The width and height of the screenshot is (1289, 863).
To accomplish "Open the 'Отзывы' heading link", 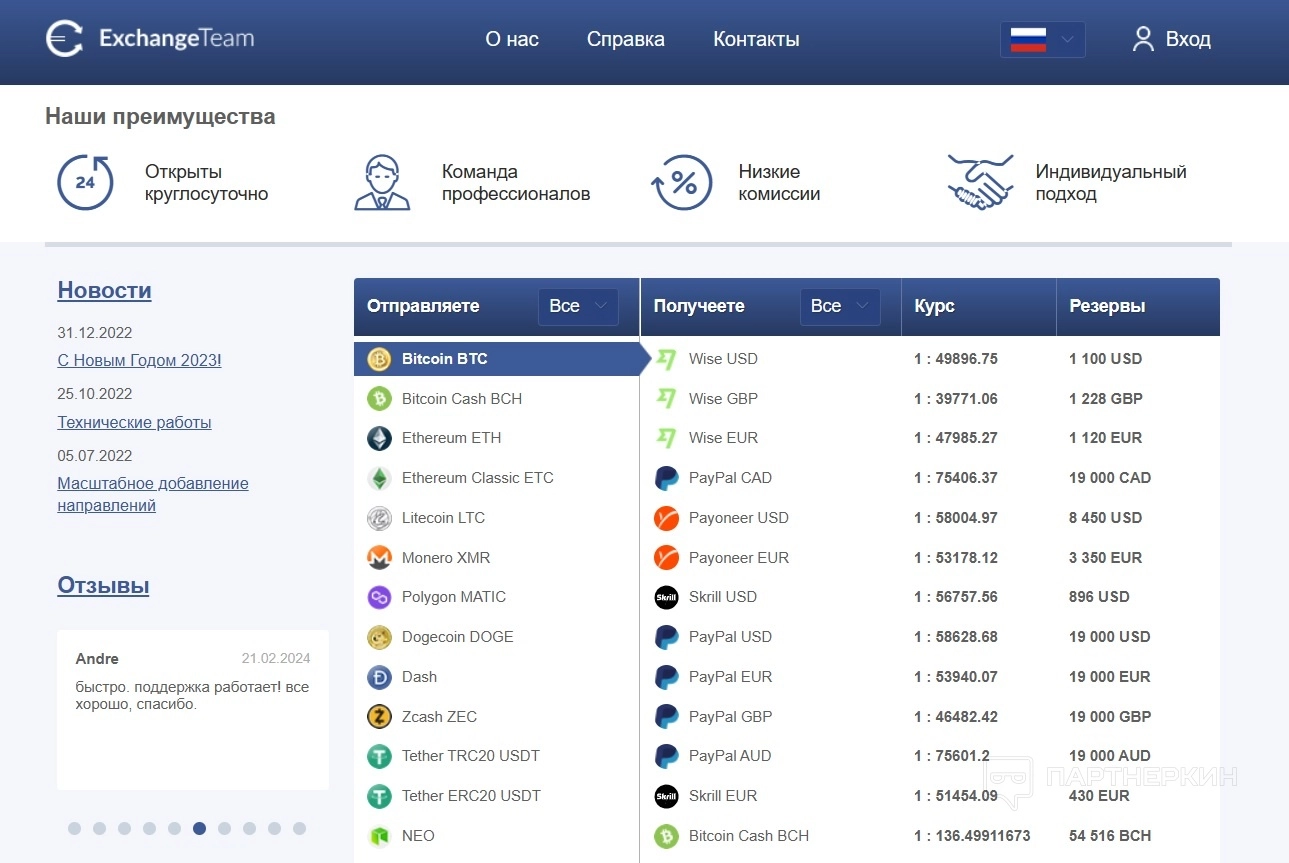I will tap(103, 585).
